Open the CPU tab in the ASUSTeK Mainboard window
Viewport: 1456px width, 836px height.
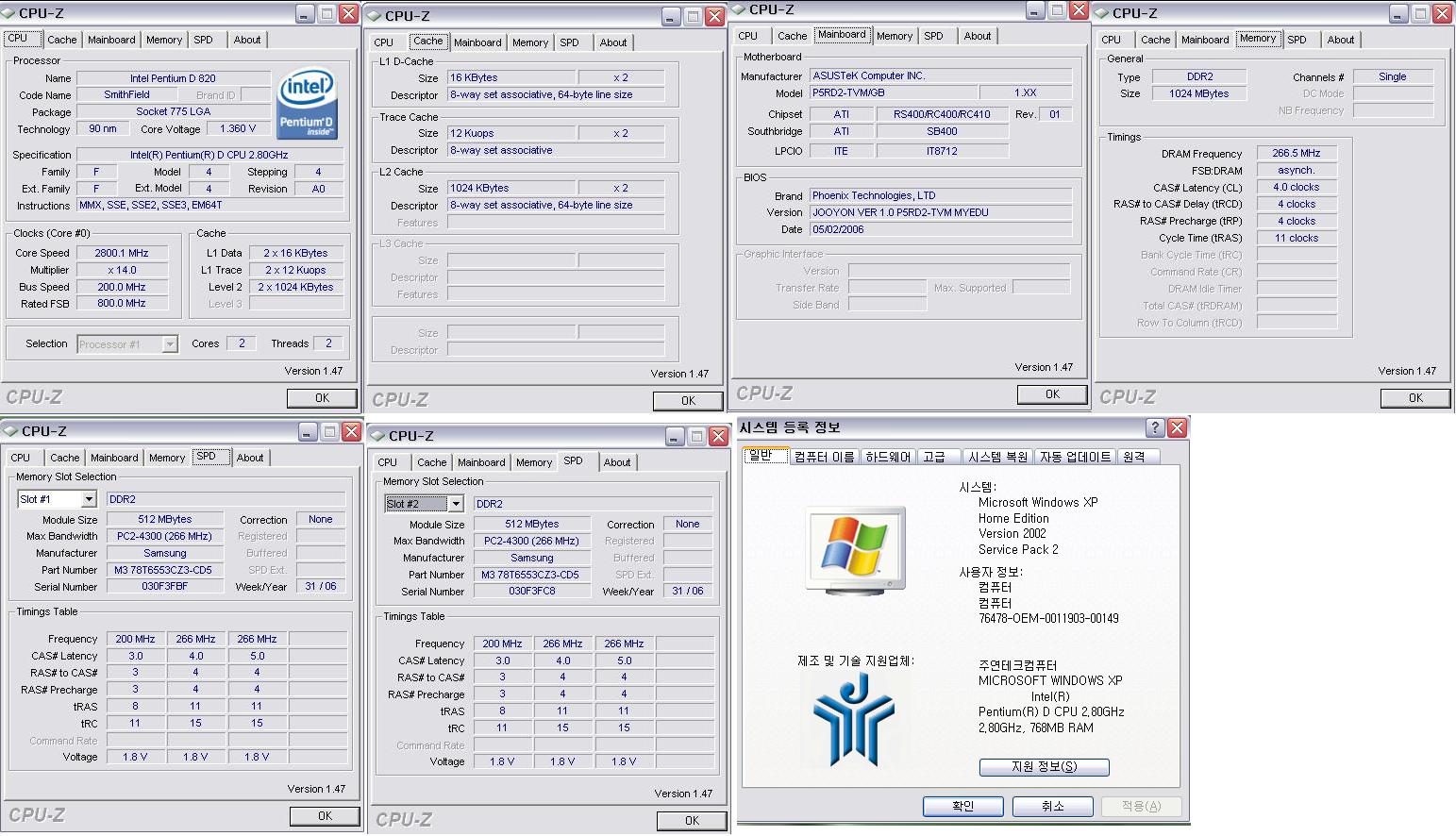tap(747, 36)
